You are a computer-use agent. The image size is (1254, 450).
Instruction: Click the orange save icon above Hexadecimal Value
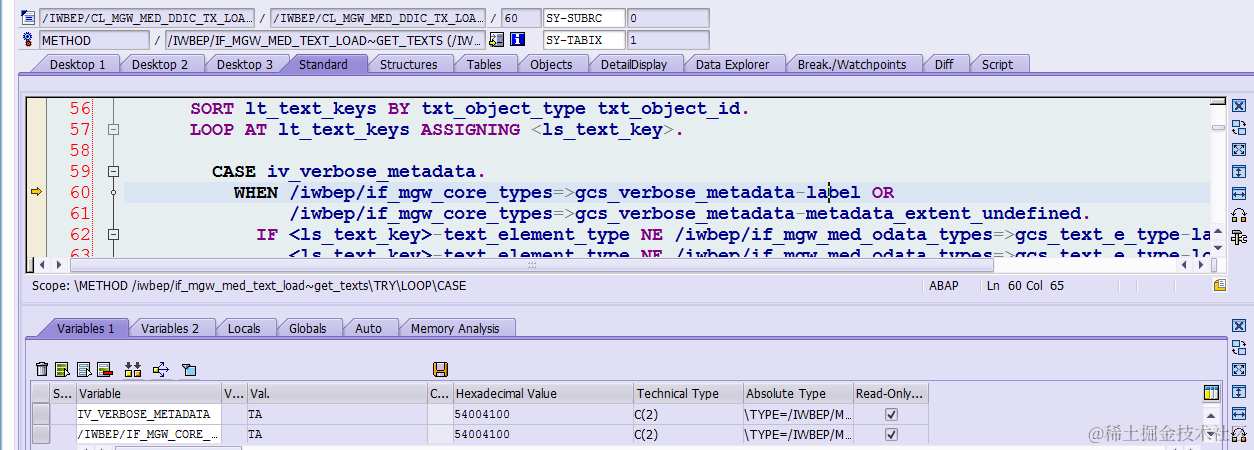[441, 370]
